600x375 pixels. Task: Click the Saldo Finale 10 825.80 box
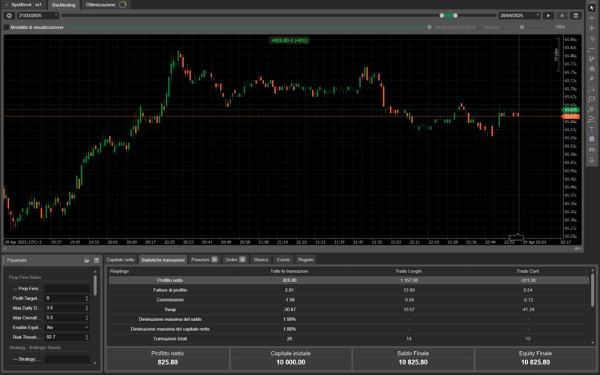[x=413, y=359]
